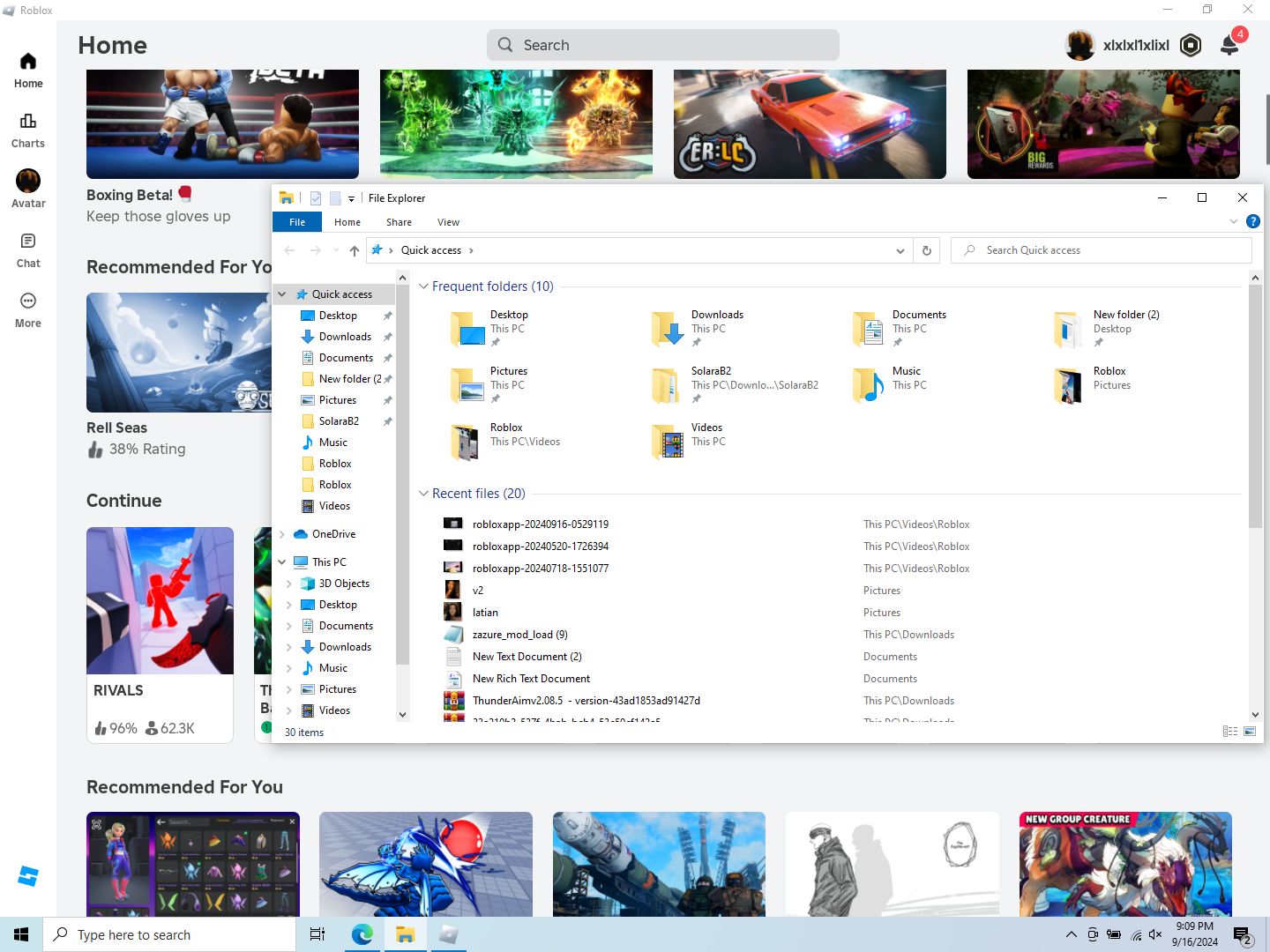The height and width of the screenshot is (952, 1270).
Task: Open the Share ribbon tab
Action: 399,222
